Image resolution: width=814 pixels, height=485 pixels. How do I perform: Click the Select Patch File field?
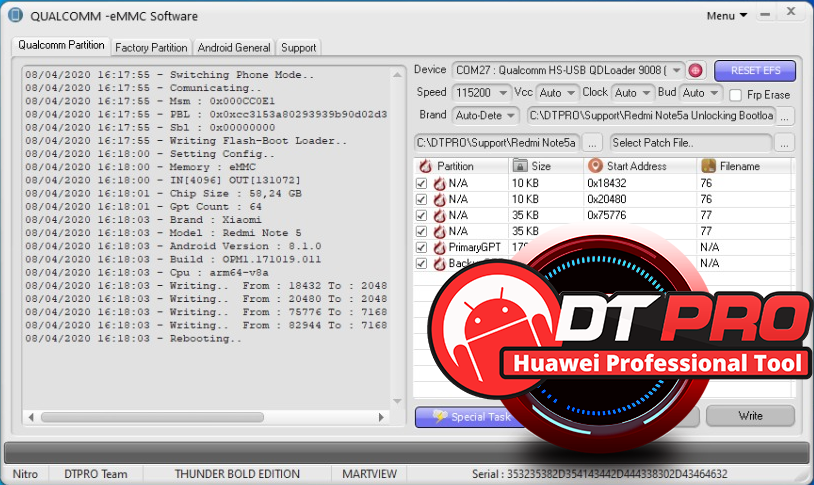(690, 143)
